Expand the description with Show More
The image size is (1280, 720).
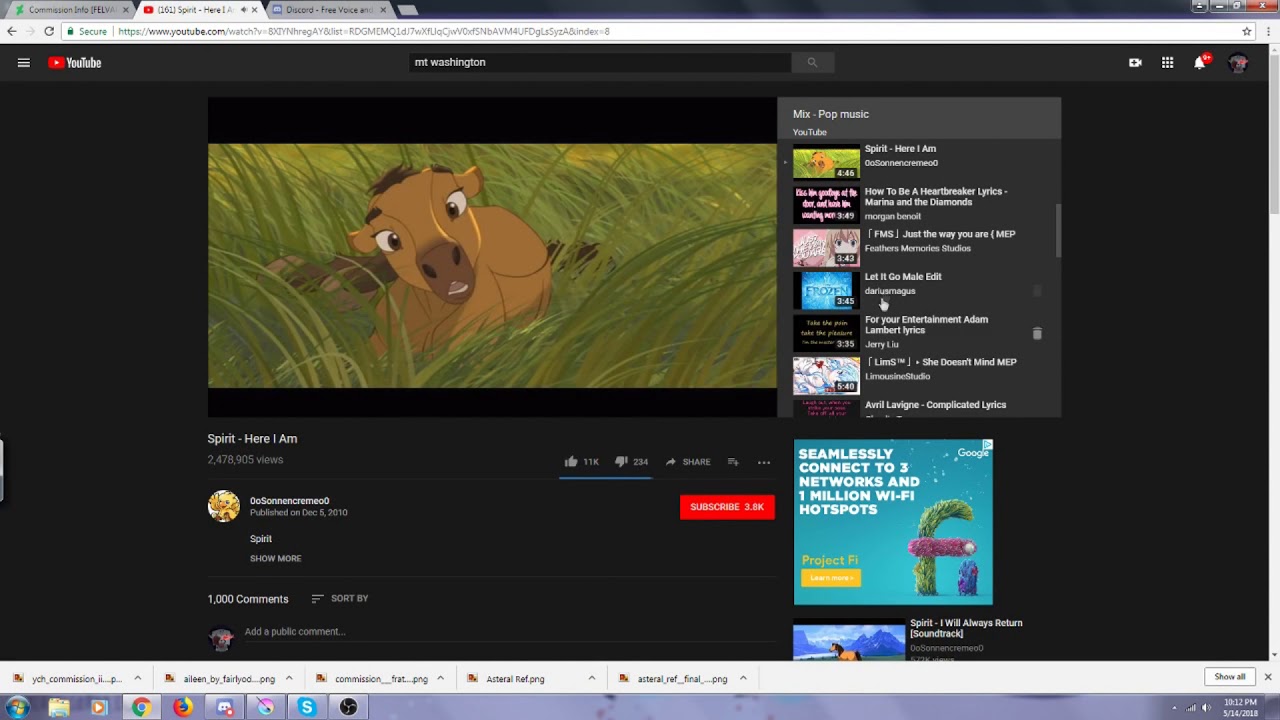point(275,559)
